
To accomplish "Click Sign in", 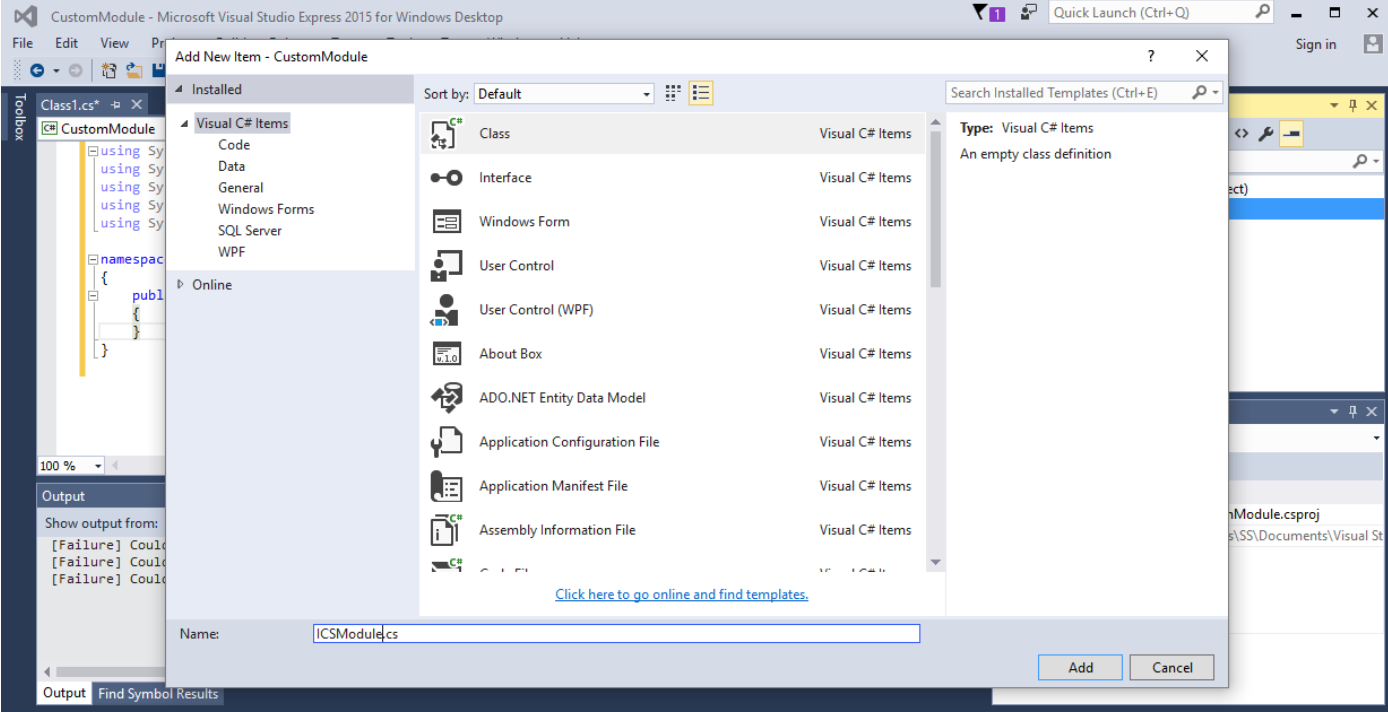I will 1315,44.
